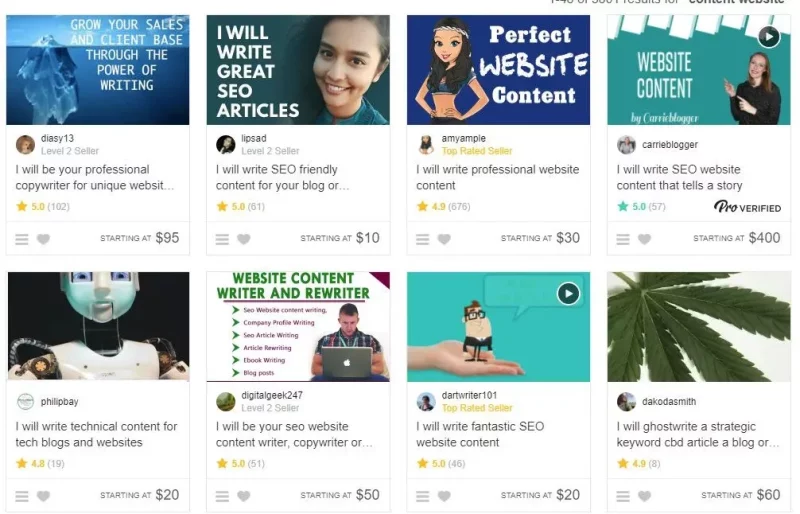Open amyample seller profile name
This screenshot has width=800, height=514.
(463, 138)
